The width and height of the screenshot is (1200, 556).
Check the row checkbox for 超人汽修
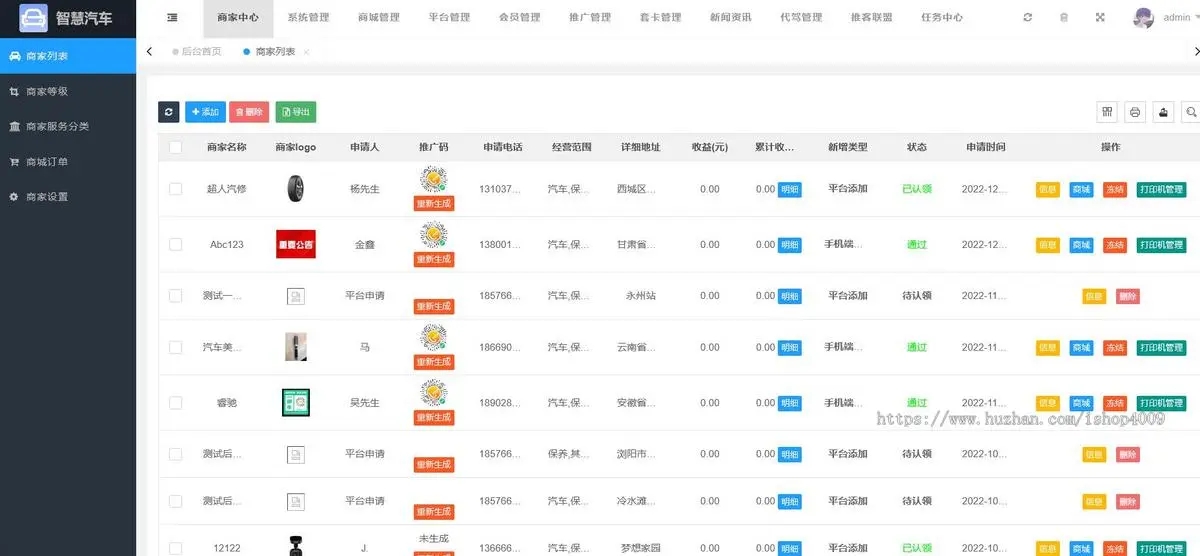point(176,189)
